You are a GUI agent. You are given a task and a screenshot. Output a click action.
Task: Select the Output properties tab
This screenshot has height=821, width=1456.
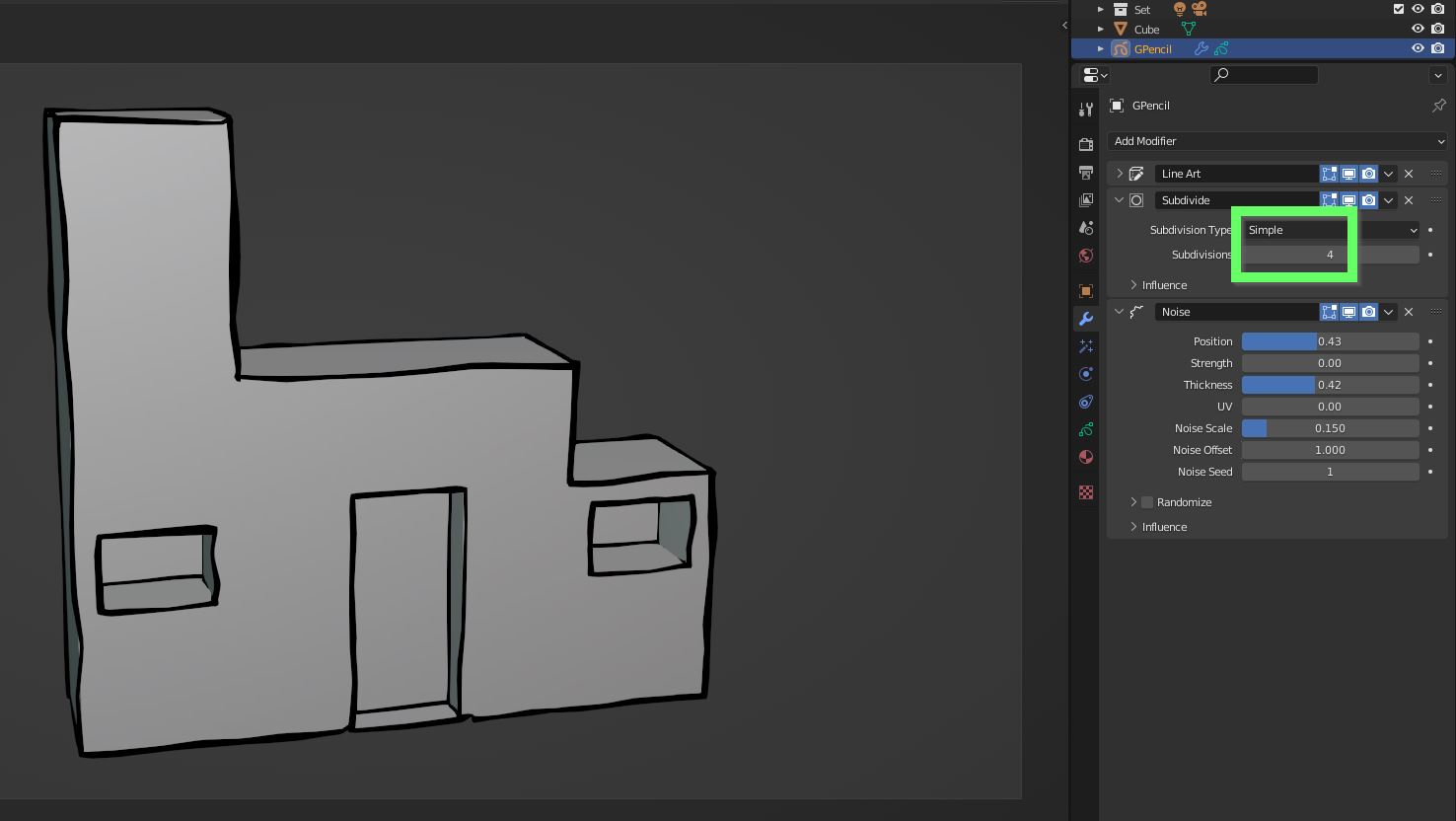point(1085,173)
